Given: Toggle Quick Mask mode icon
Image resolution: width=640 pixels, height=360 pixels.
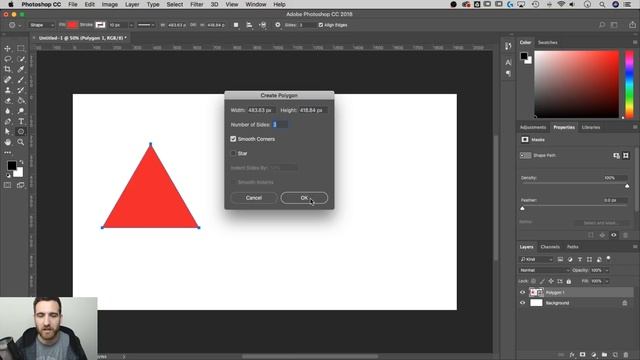Looking at the screenshot, I should click(7, 185).
